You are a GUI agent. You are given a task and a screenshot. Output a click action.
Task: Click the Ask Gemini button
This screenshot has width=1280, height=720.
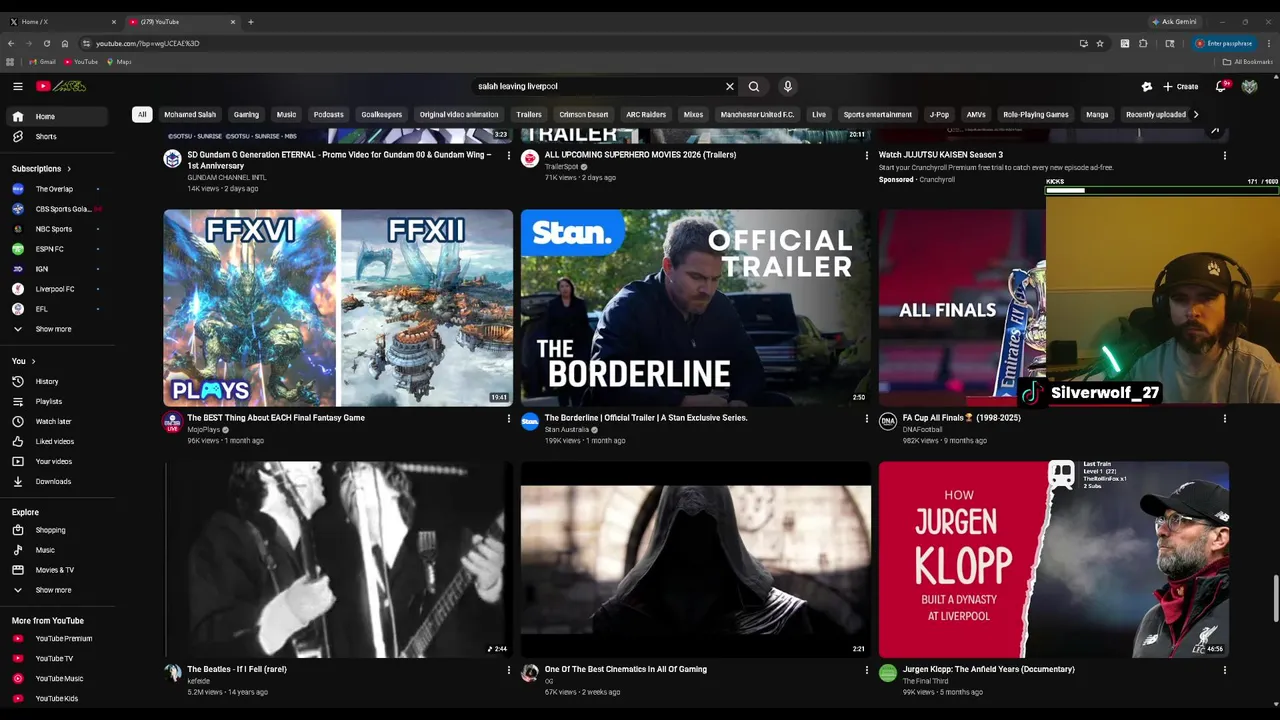(x=1174, y=22)
